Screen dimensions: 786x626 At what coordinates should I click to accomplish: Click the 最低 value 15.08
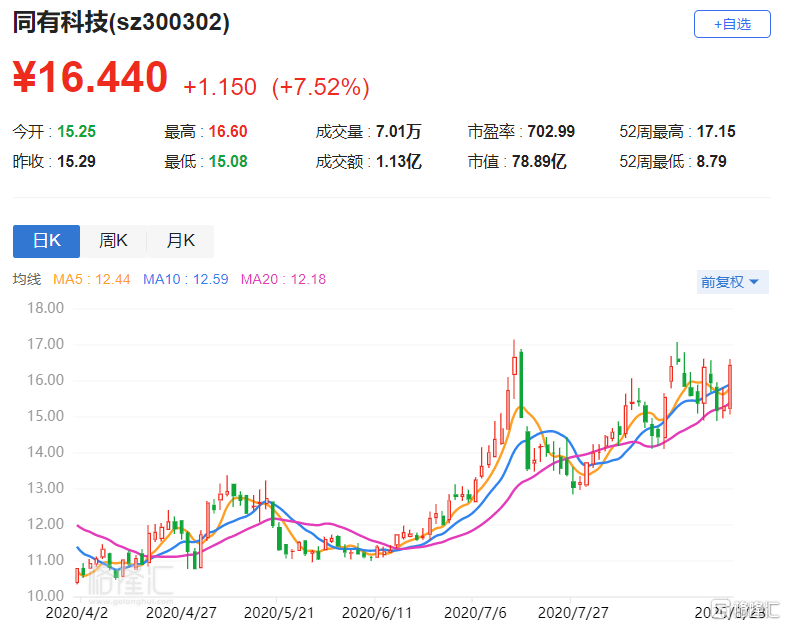pyautogui.click(x=228, y=161)
